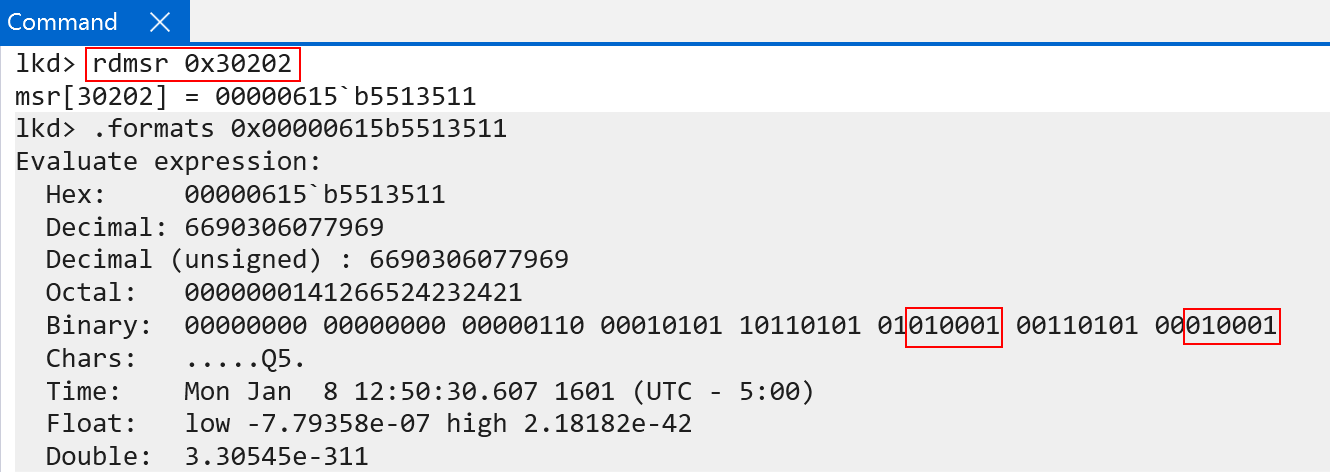The width and height of the screenshot is (1330, 472).
Task: Click the Double value 3.30545e-311
Action: click(276, 458)
